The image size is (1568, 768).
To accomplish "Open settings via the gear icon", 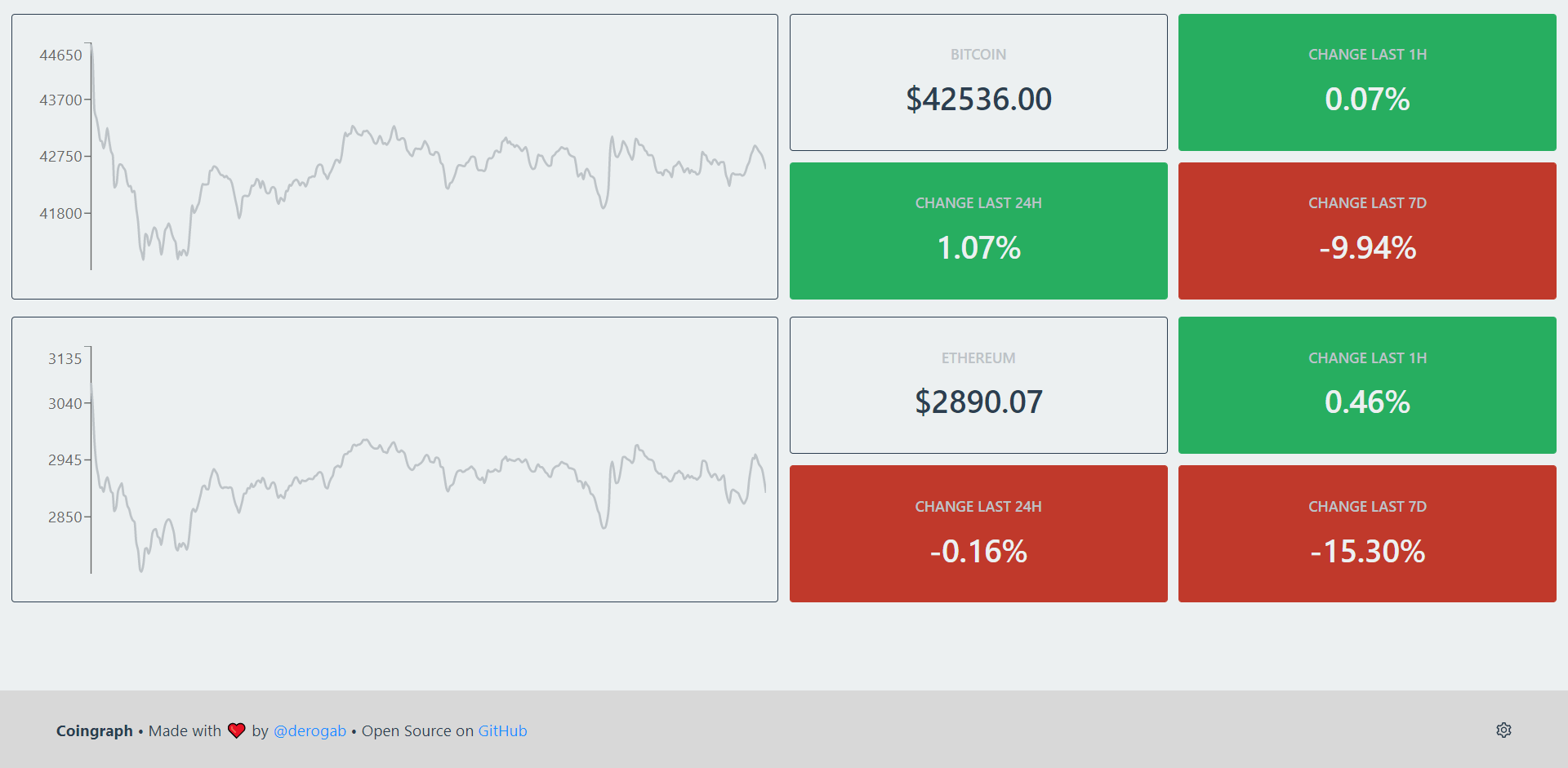I will tap(1503, 730).
